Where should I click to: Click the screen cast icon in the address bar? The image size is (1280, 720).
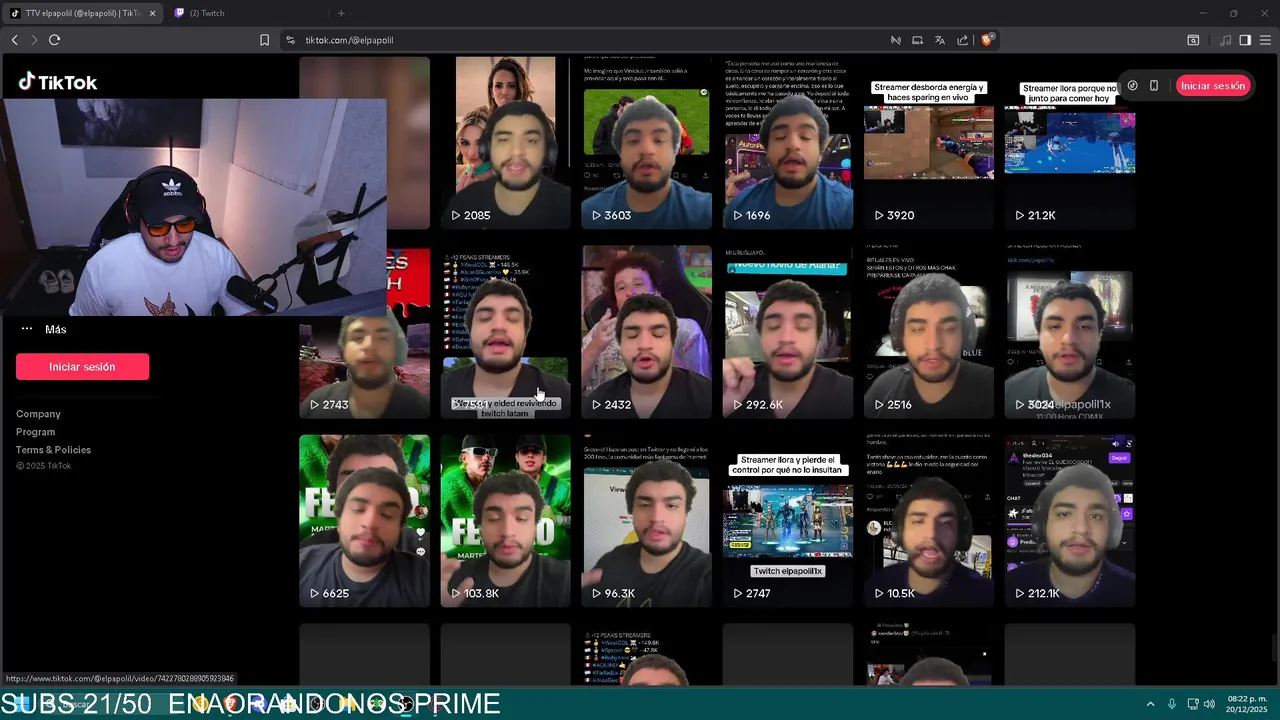click(918, 40)
